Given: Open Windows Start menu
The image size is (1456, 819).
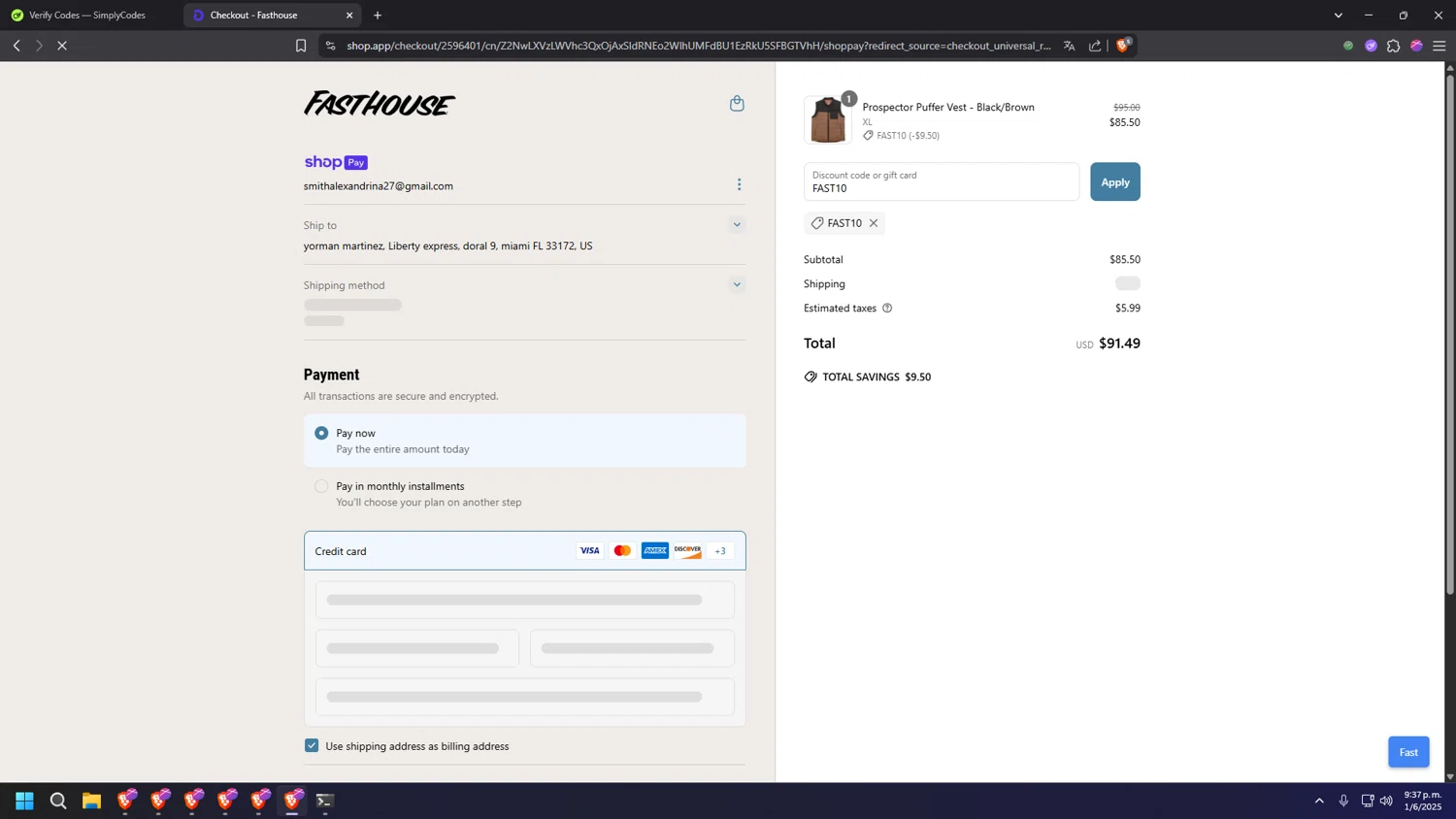Looking at the screenshot, I should 25,801.
